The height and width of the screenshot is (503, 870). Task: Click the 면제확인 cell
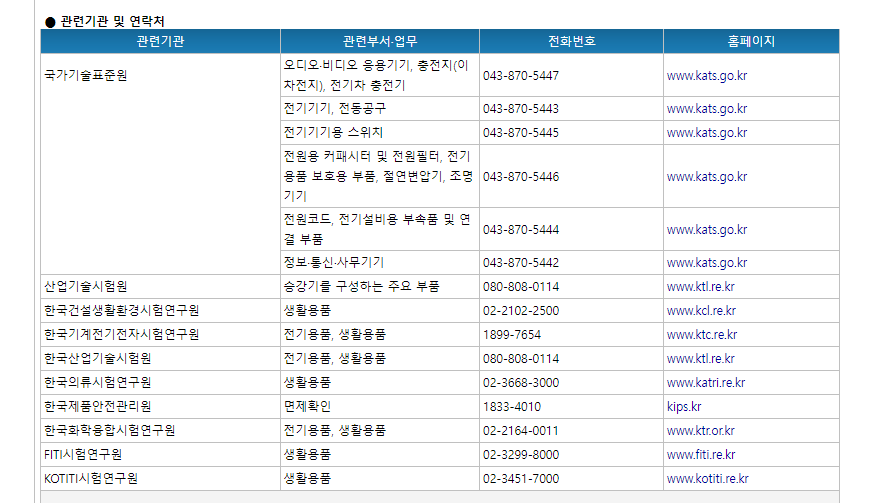[380, 407]
